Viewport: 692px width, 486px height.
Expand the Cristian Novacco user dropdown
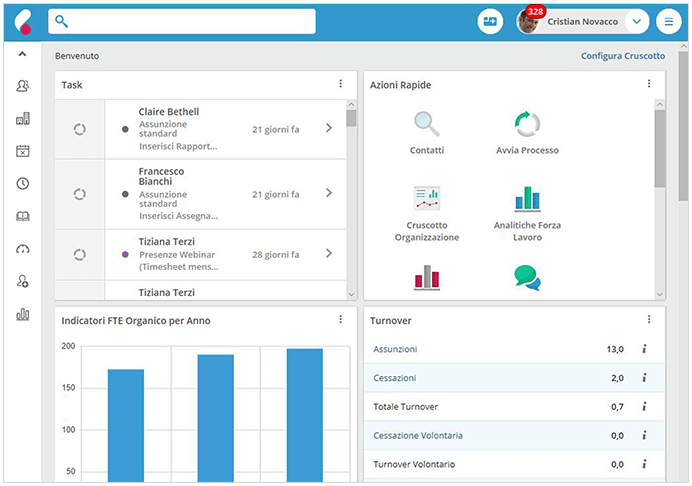(x=636, y=21)
